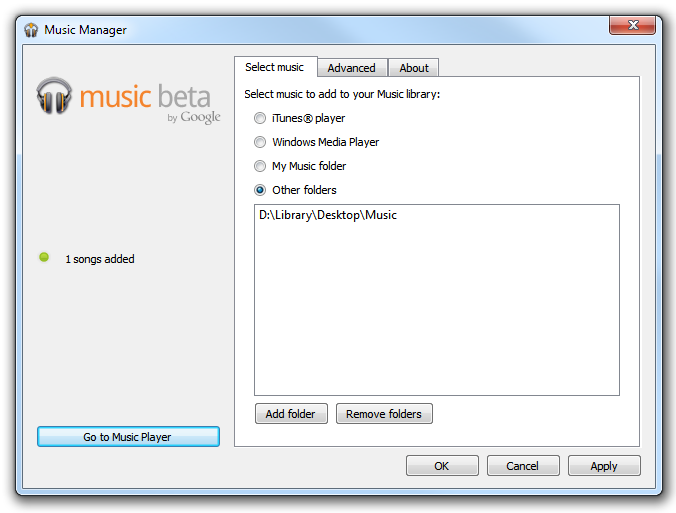This screenshot has width=676, height=513.
Task: Open Go to Music Player
Action: (x=128, y=437)
